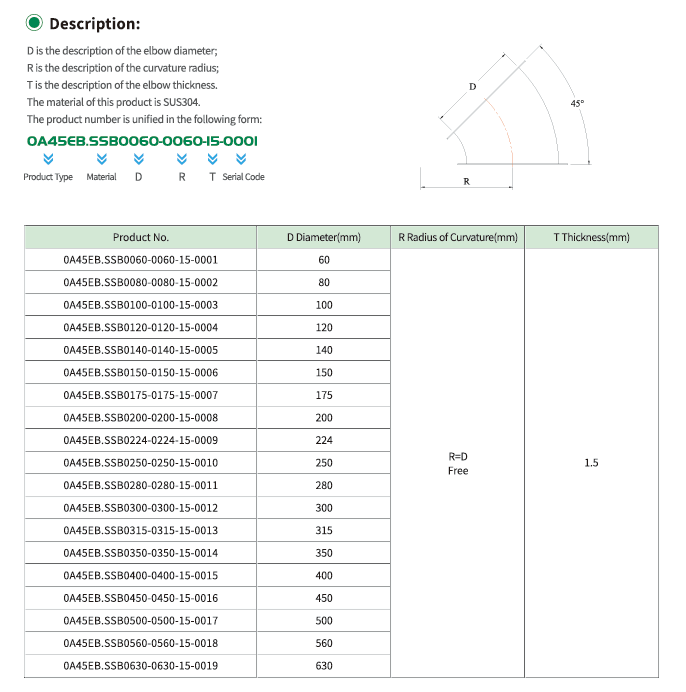Screen dimensions: 686x692
Task: Click the 1.5 thickness cell
Action: [591, 463]
